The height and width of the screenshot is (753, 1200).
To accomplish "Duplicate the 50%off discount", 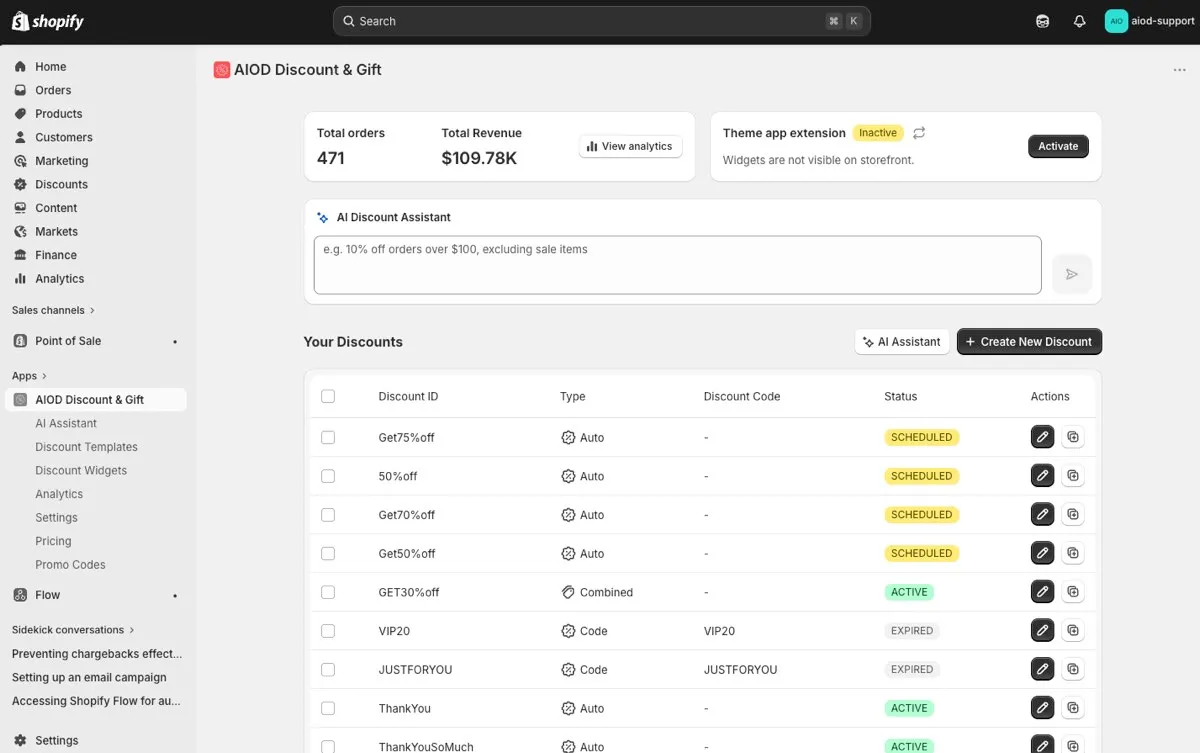I will click(x=1073, y=476).
